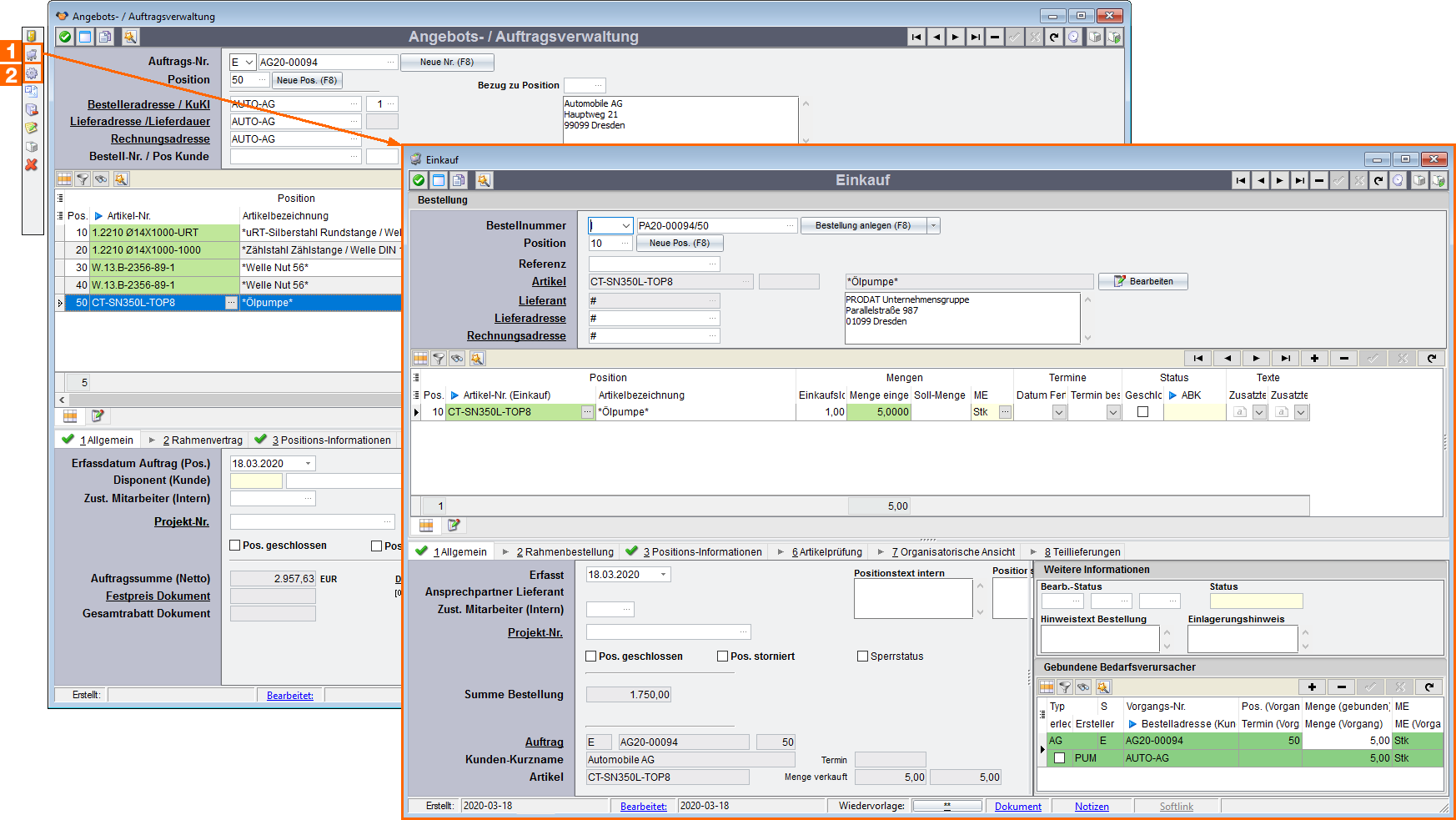Screen dimensions: 1456x820
Task: Click the clock history icon in Einkauf toolbar
Action: 1398,180
